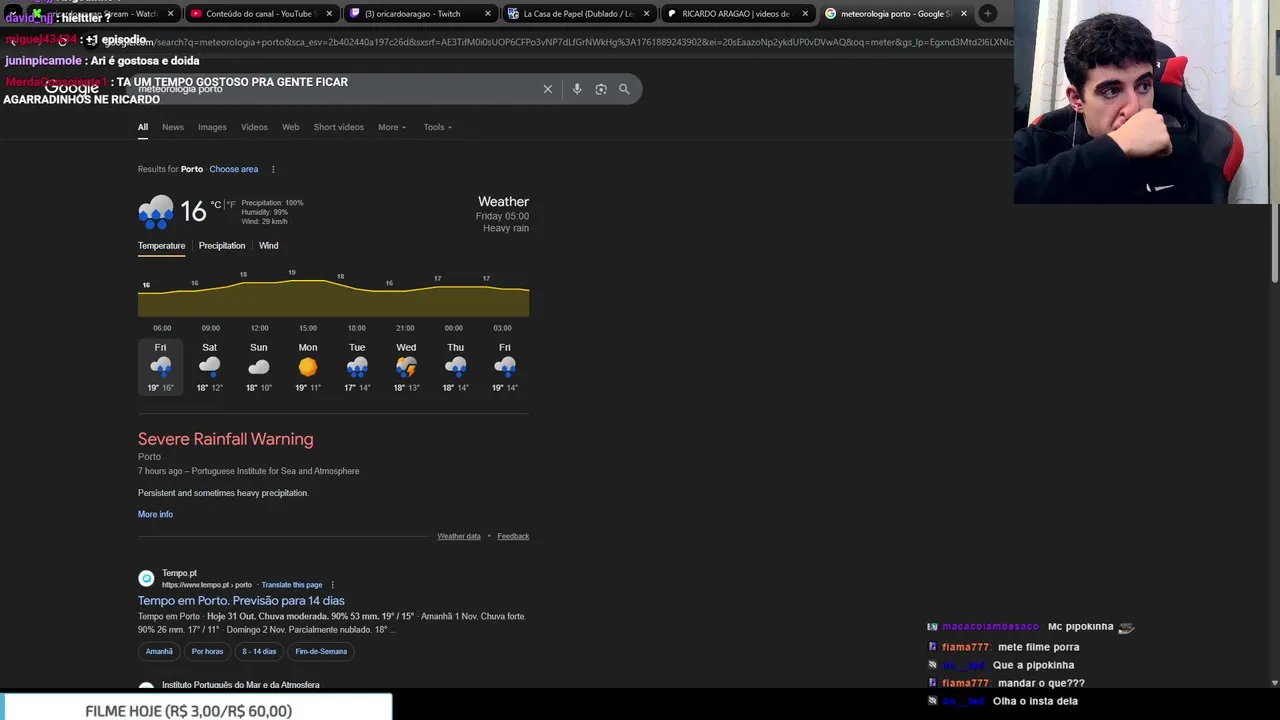The height and width of the screenshot is (720, 1280).
Task: Select Monday's sunny forecast day
Action: click(x=308, y=367)
